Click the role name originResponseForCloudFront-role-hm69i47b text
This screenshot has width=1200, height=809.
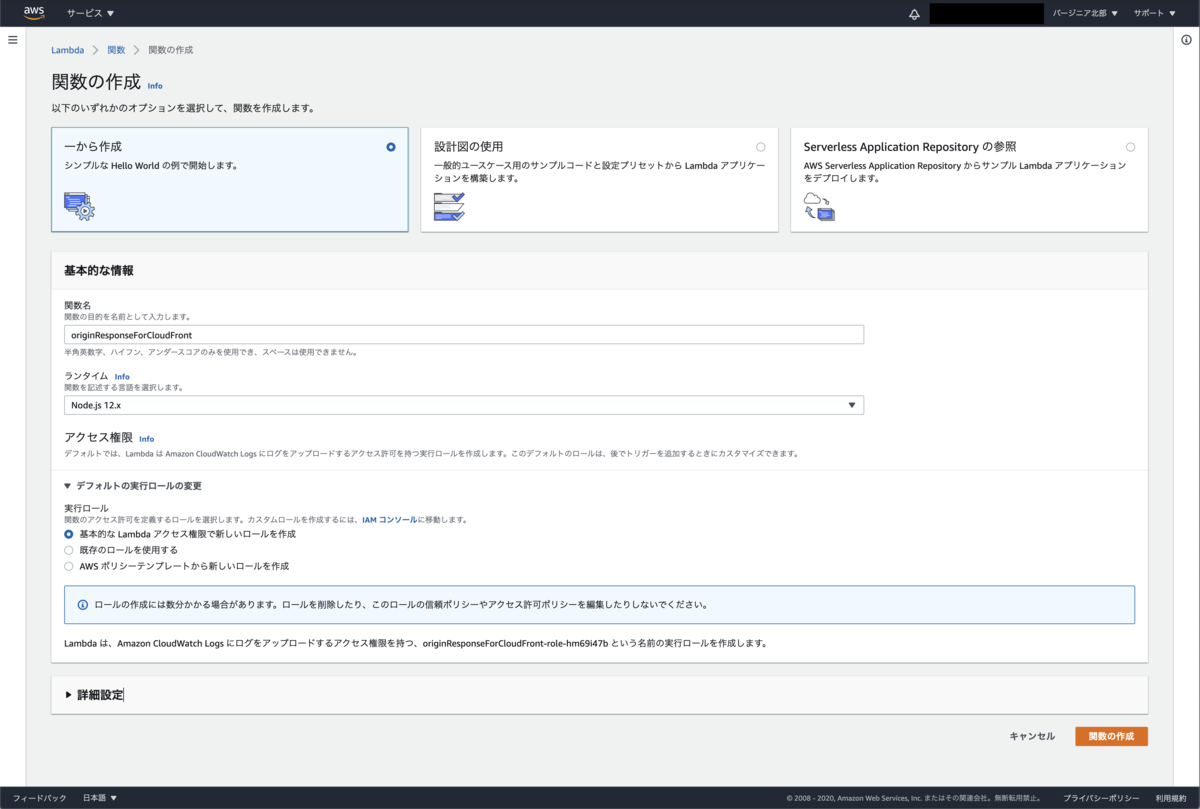coord(515,643)
